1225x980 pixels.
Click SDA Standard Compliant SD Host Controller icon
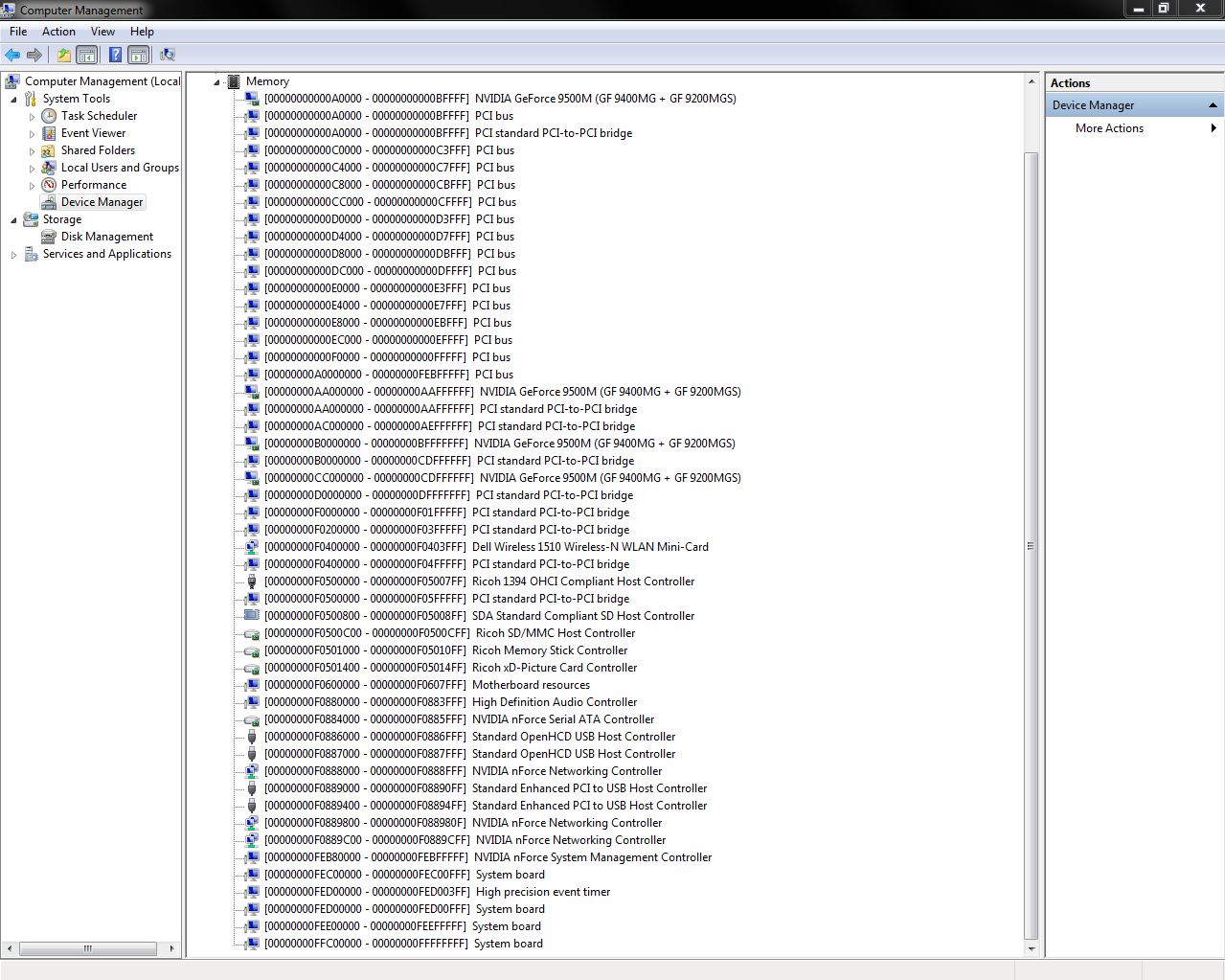(252, 616)
